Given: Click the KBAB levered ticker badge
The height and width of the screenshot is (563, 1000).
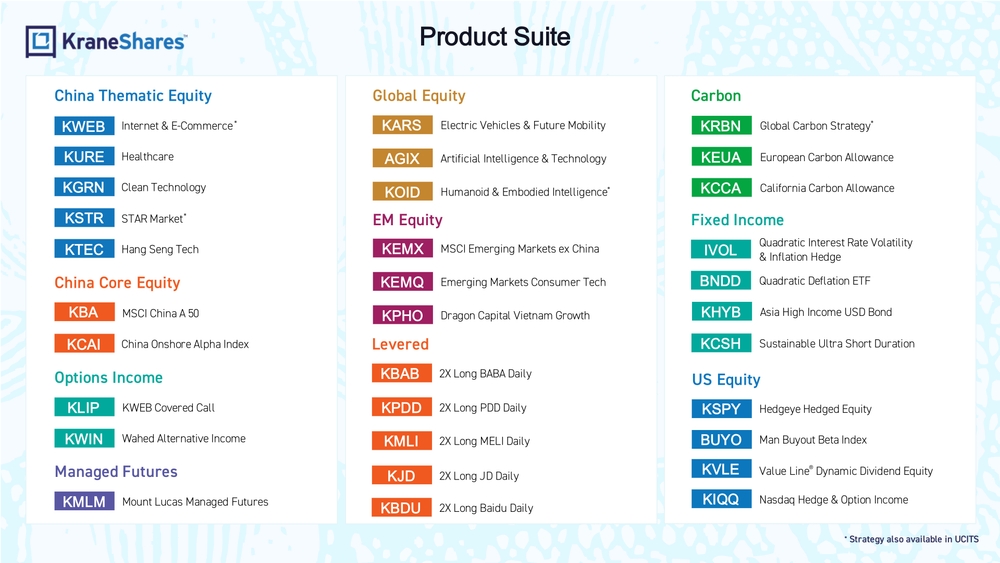Looking at the screenshot, I should [401, 374].
